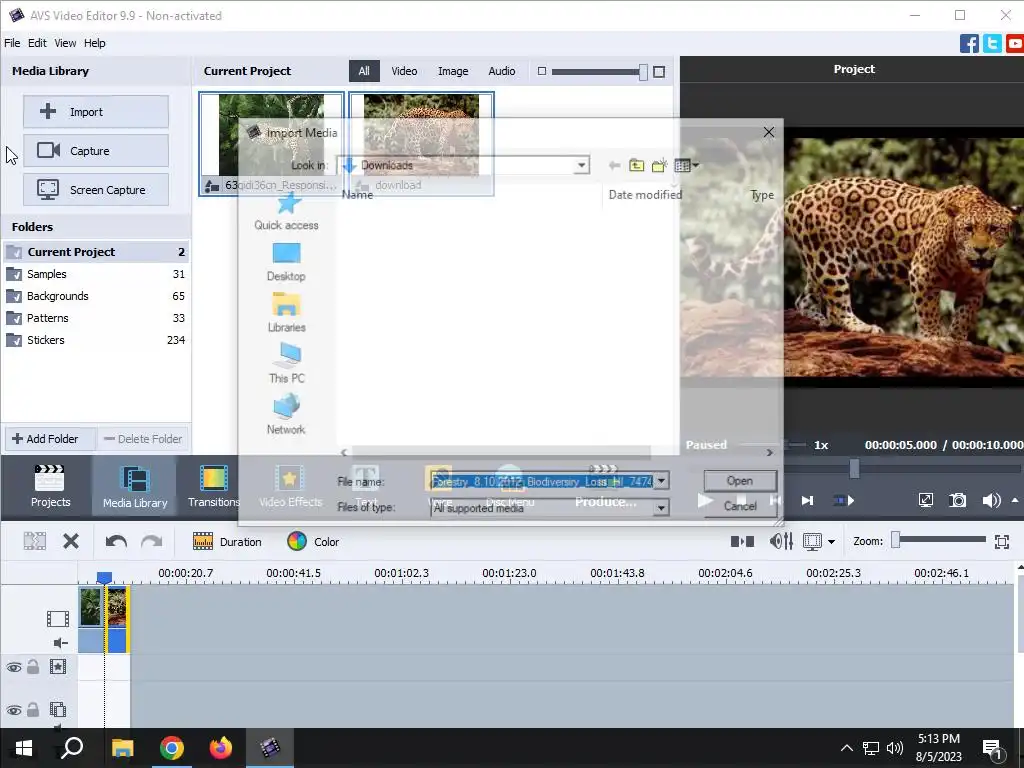Image resolution: width=1024 pixels, height=768 pixels.
Task: Select Quick access in dialog sidebar
Action: 287,212
